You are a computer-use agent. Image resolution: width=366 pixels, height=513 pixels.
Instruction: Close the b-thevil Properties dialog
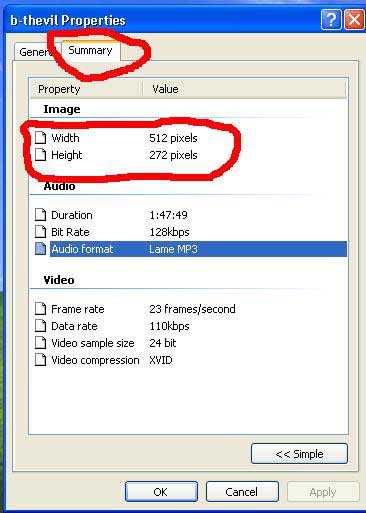point(354,20)
